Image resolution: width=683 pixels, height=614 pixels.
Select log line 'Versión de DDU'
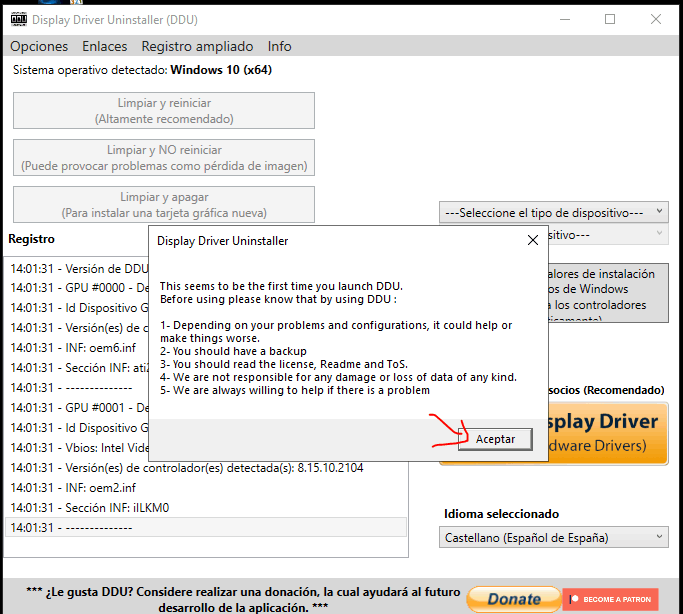click(78, 268)
